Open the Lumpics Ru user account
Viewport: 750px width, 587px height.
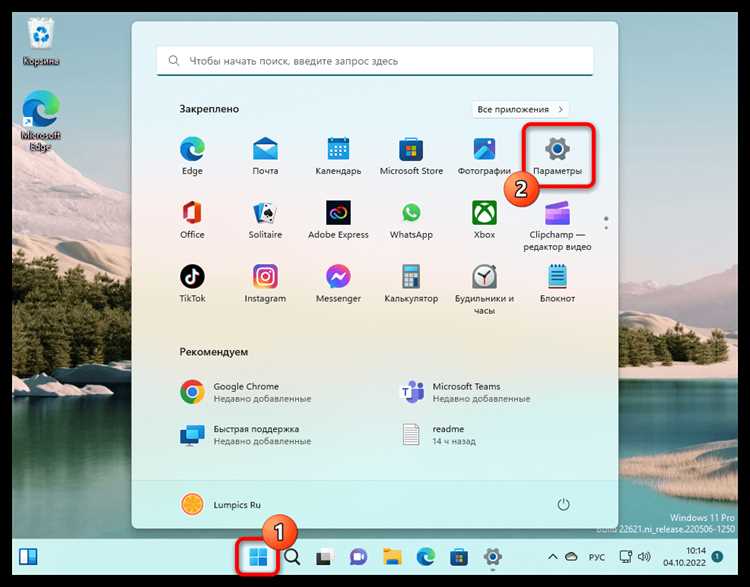coord(221,504)
